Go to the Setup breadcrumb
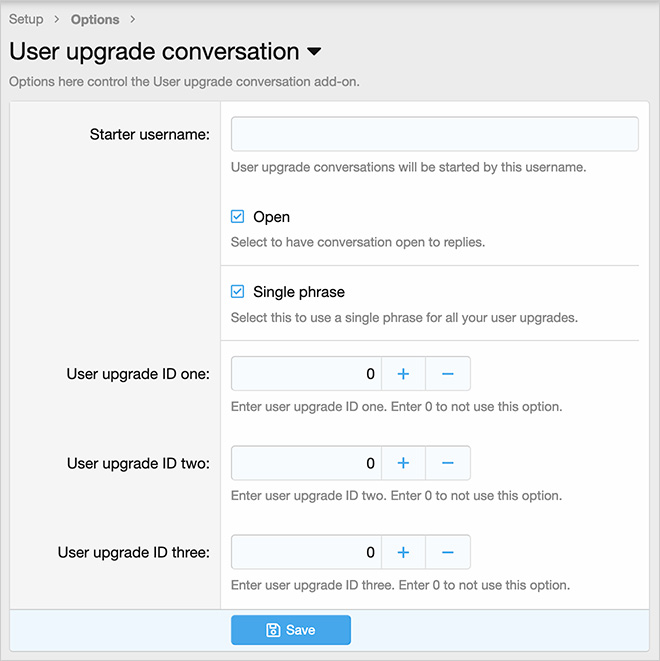Image resolution: width=660 pixels, height=661 pixels. tap(26, 19)
